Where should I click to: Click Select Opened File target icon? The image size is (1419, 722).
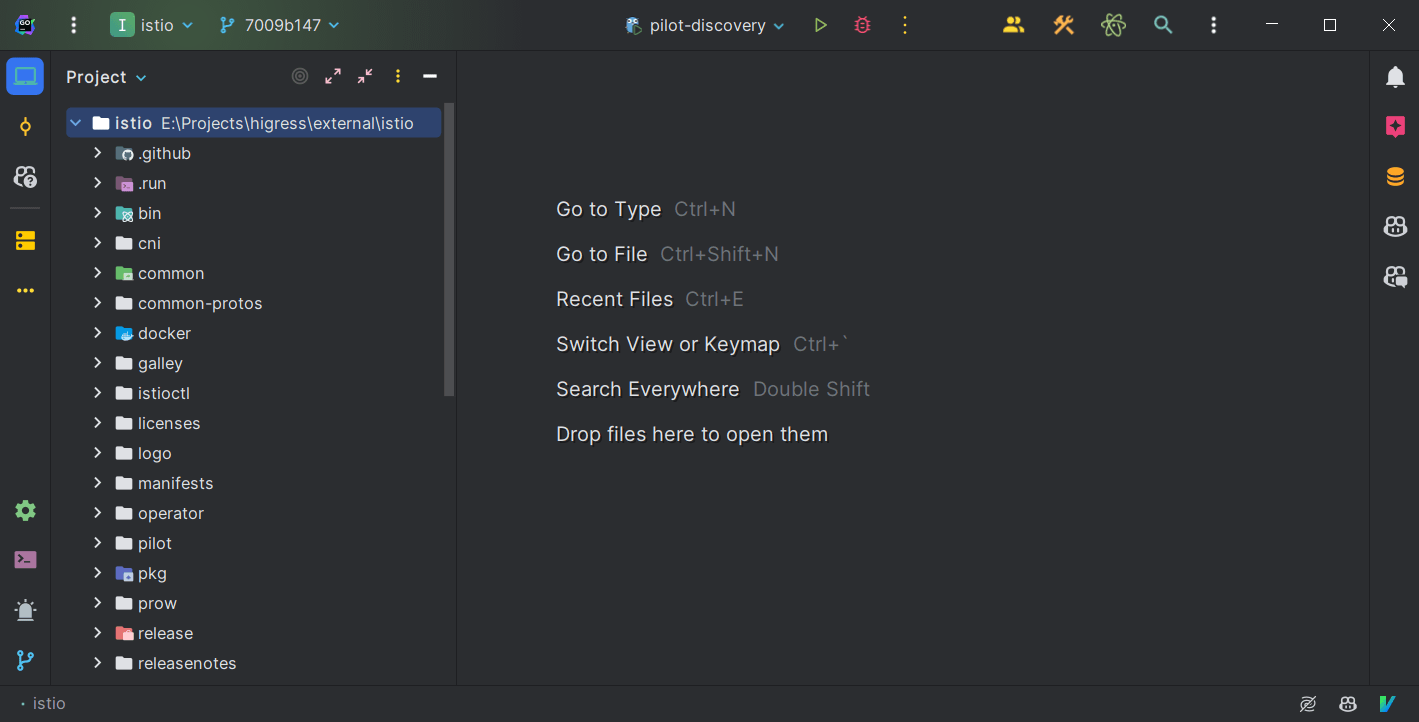[300, 76]
